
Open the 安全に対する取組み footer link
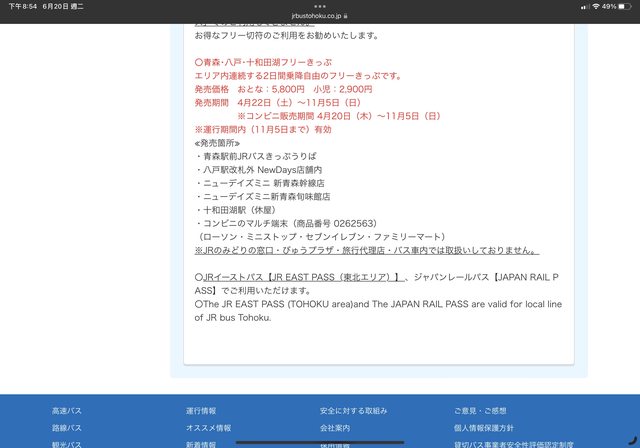point(354,411)
